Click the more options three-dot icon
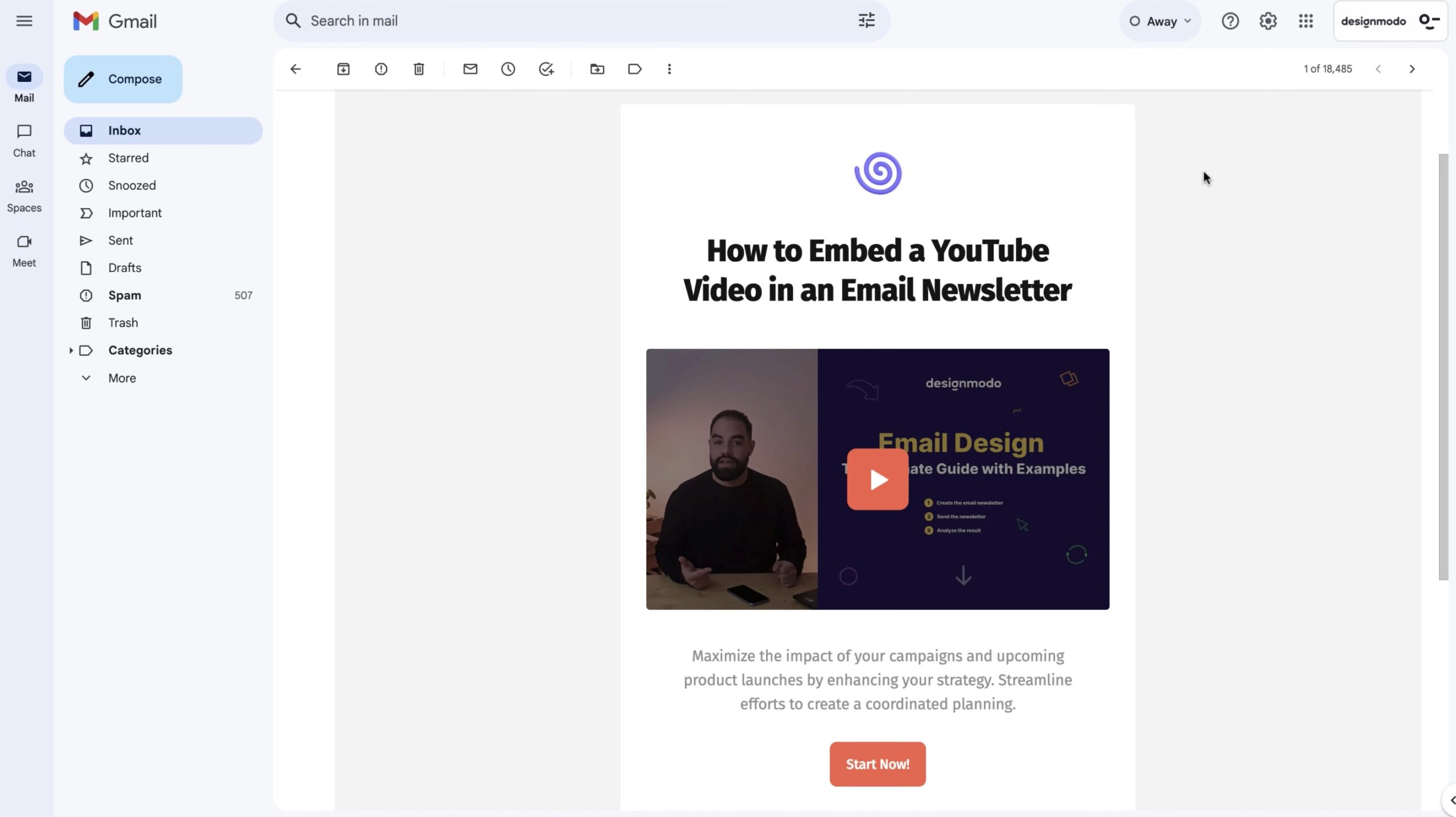The height and width of the screenshot is (817, 1456). coord(670,68)
